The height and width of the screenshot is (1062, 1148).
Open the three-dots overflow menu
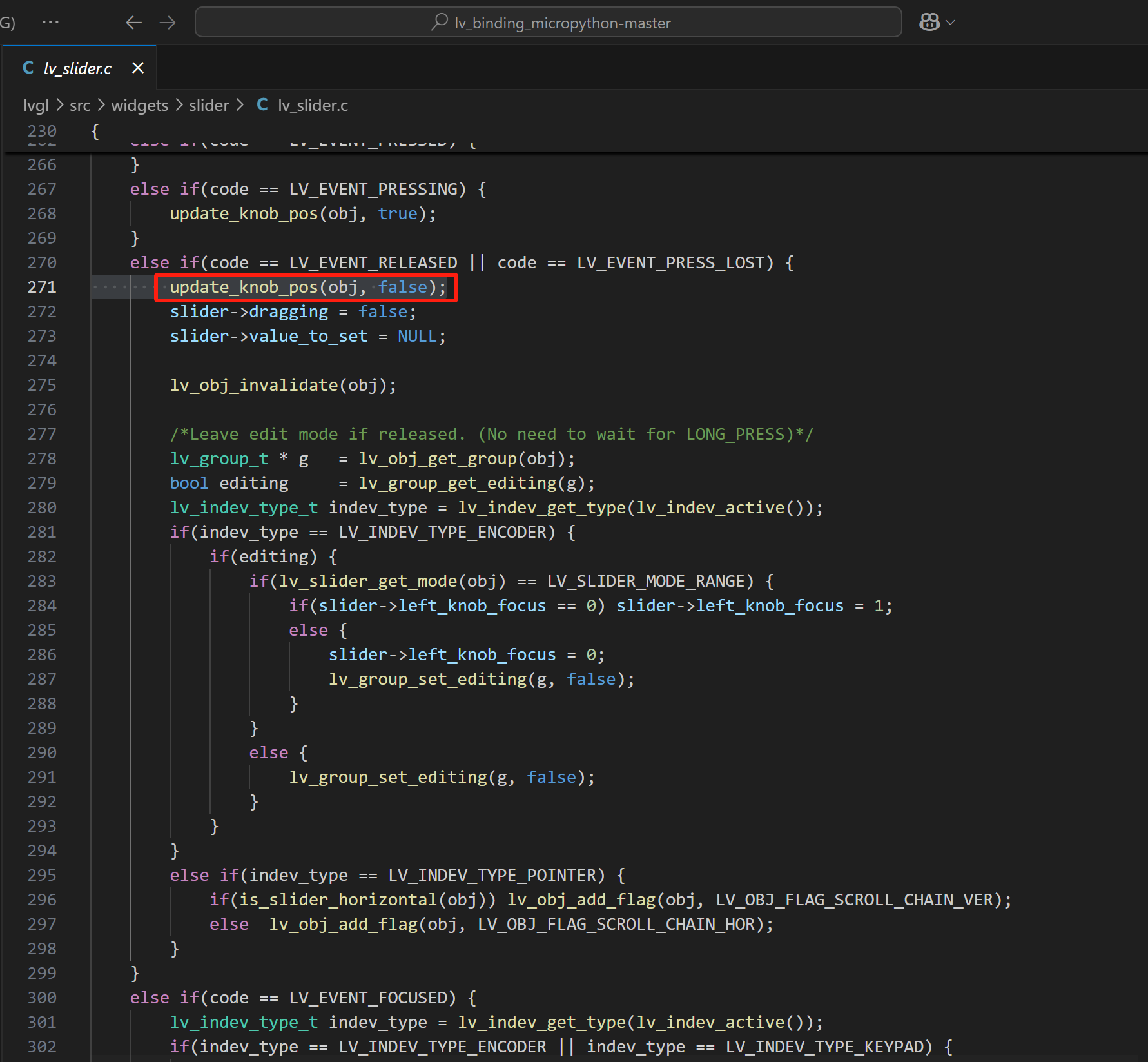(50, 23)
